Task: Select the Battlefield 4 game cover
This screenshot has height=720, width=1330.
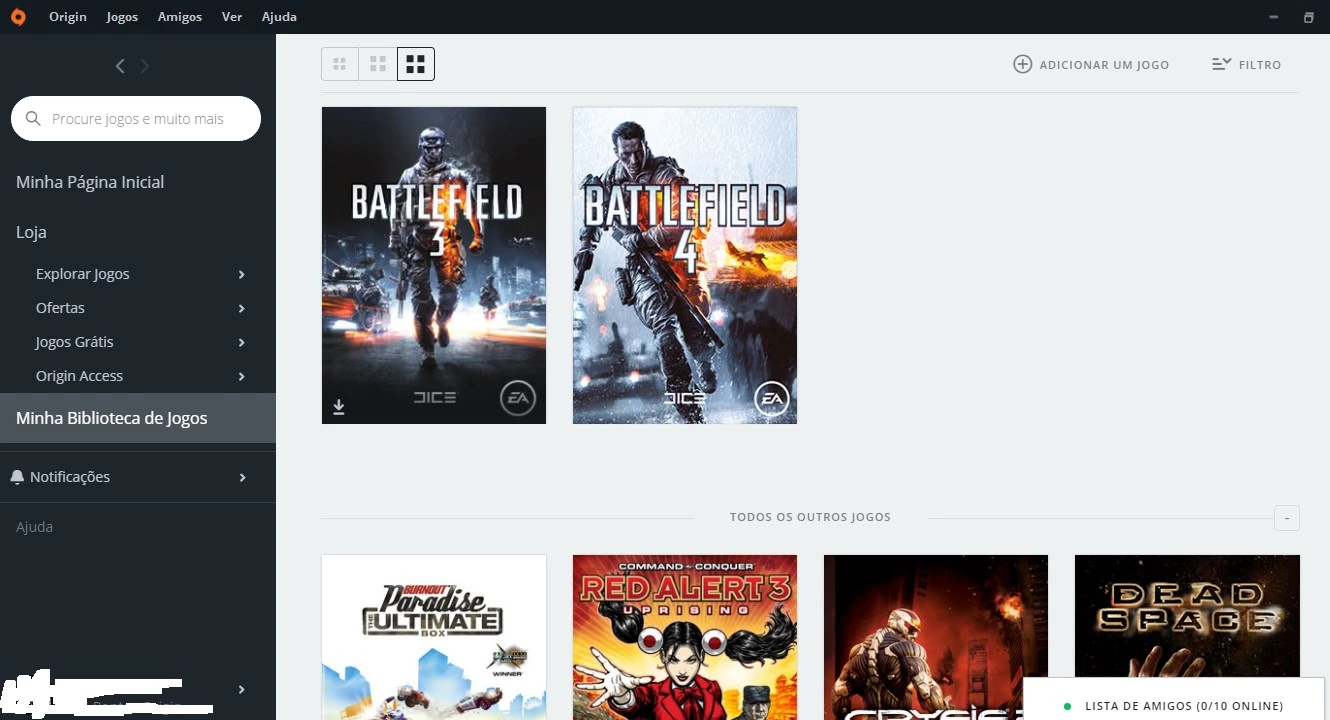Action: pyautogui.click(x=685, y=265)
